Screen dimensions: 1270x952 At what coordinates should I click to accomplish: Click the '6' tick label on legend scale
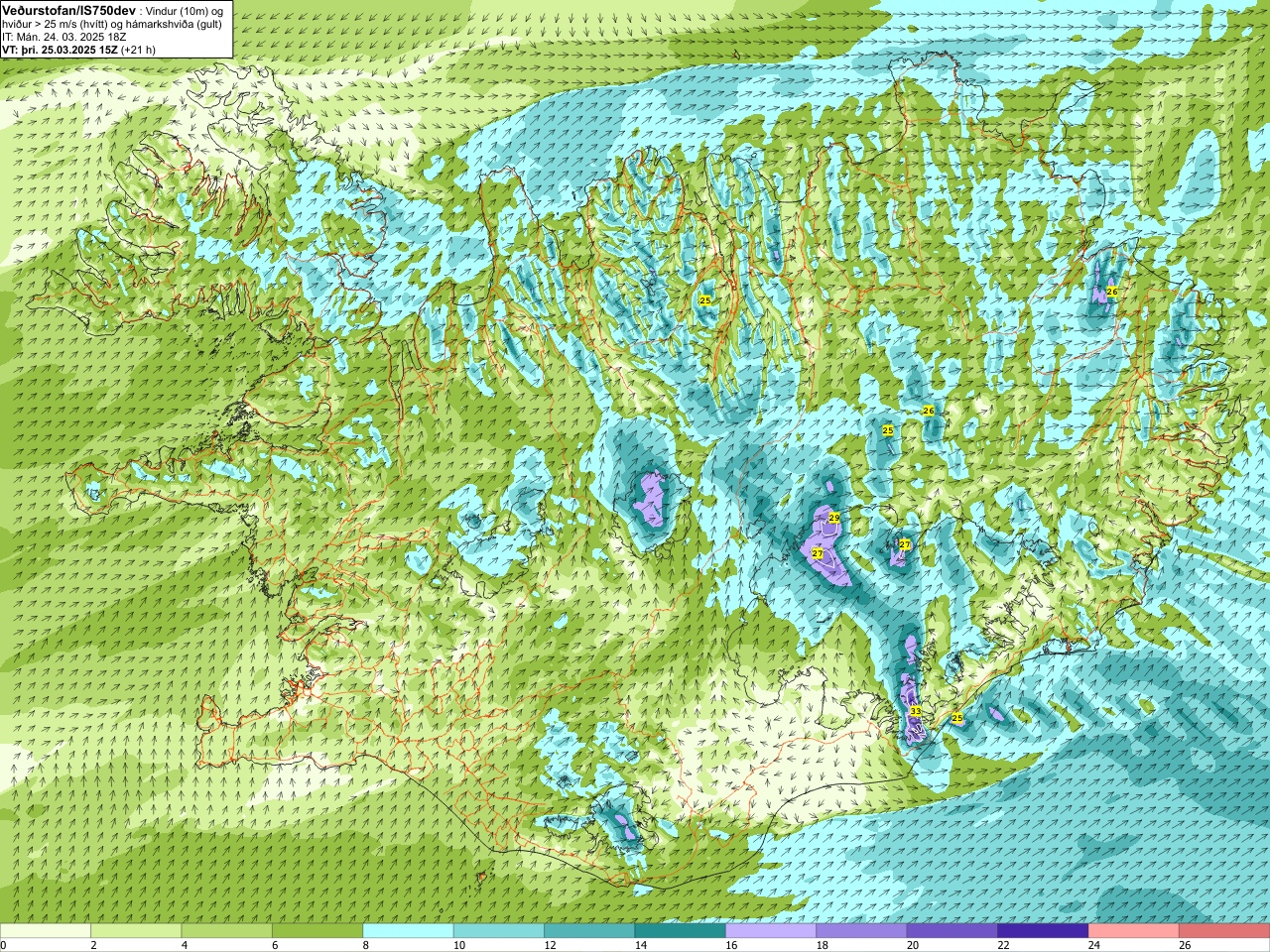275,946
